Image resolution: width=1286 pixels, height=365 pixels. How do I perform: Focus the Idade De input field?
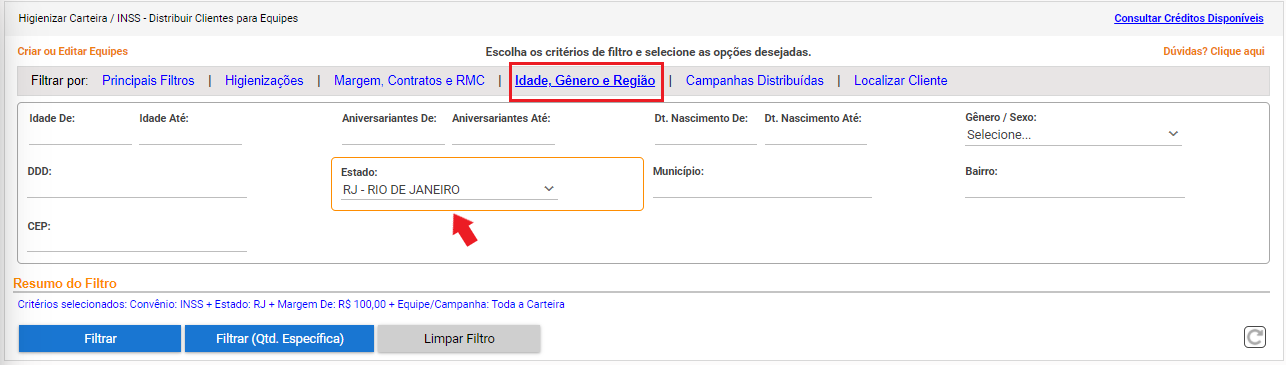click(x=80, y=135)
